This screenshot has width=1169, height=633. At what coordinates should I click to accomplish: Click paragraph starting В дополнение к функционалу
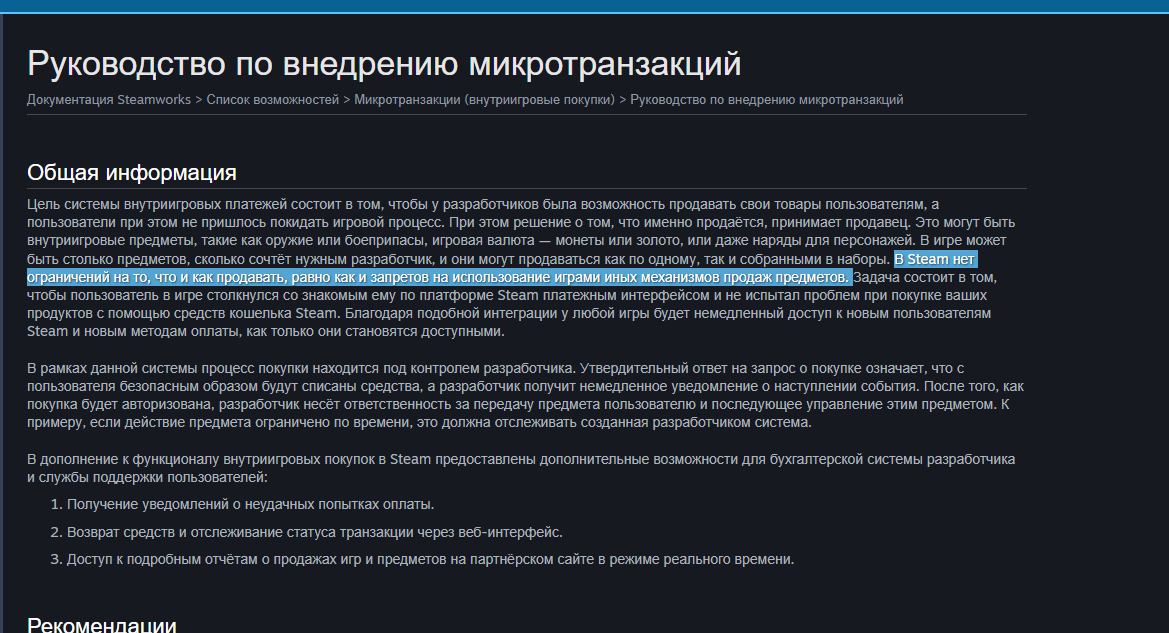tap(521, 468)
